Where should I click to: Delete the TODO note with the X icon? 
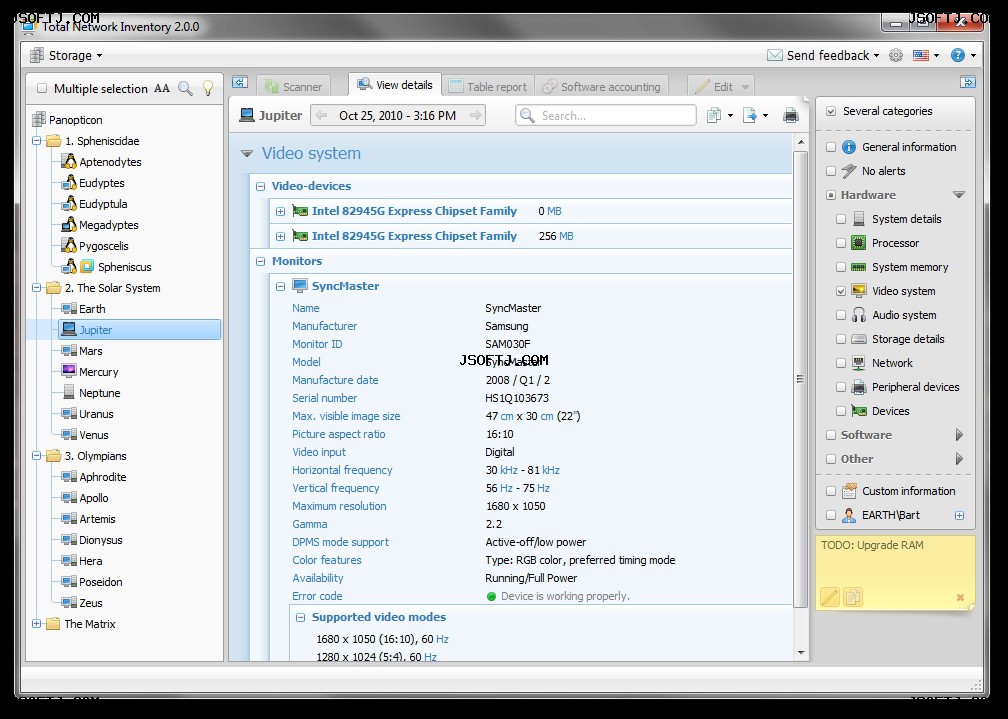click(x=960, y=597)
